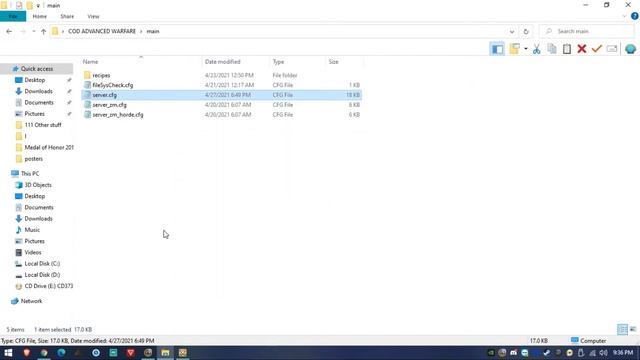This screenshot has height=360, width=640.
Task: Click the volume speaker tray icon
Action: [x=603, y=353]
